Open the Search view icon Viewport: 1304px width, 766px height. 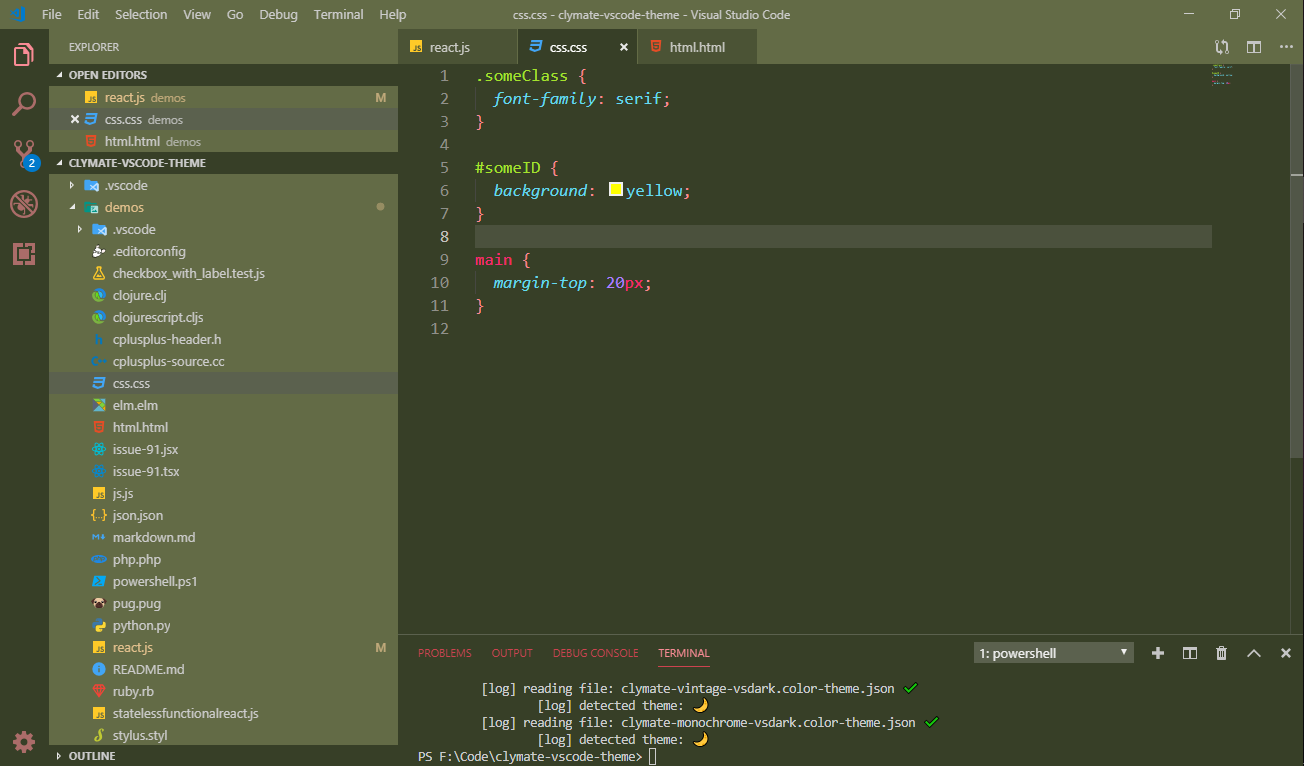(24, 103)
